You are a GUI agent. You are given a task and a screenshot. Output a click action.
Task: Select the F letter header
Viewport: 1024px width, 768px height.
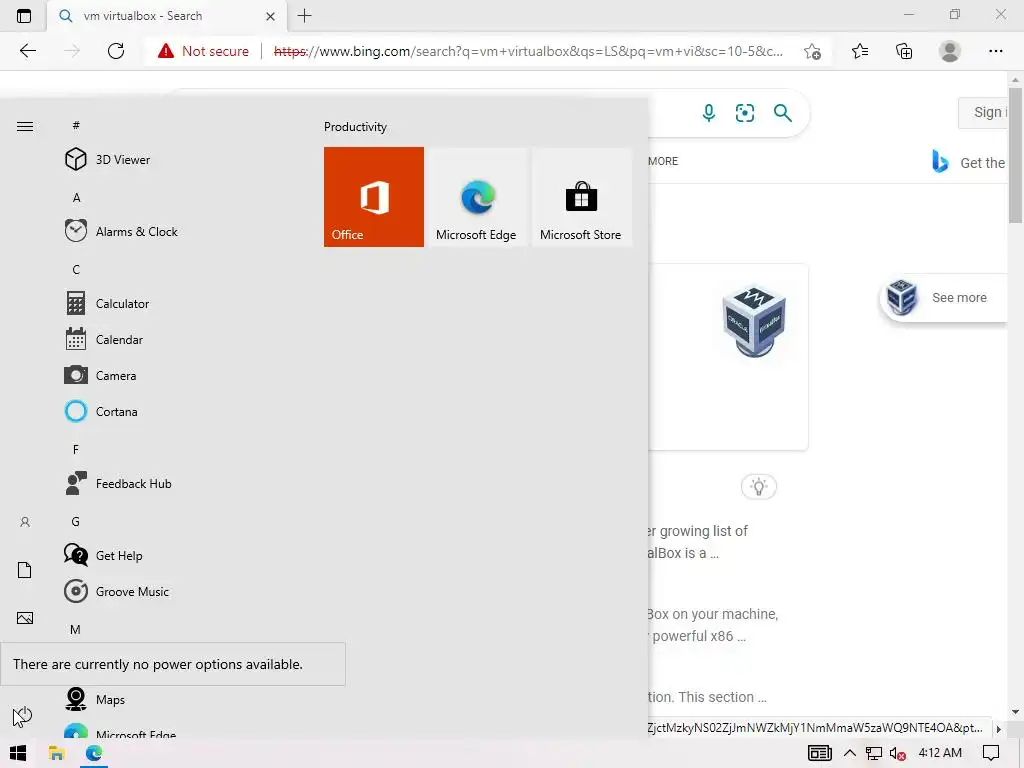click(76, 449)
